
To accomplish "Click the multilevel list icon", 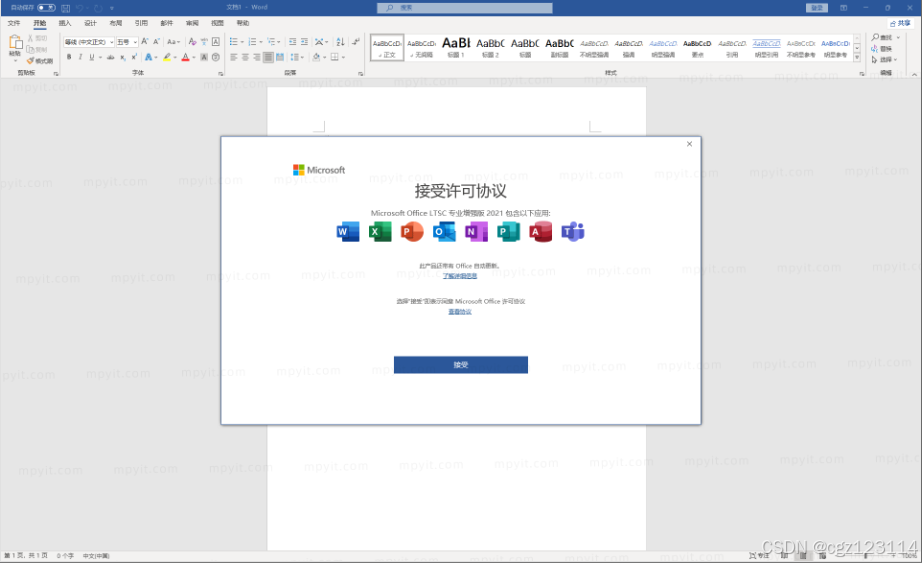I will click(271, 42).
